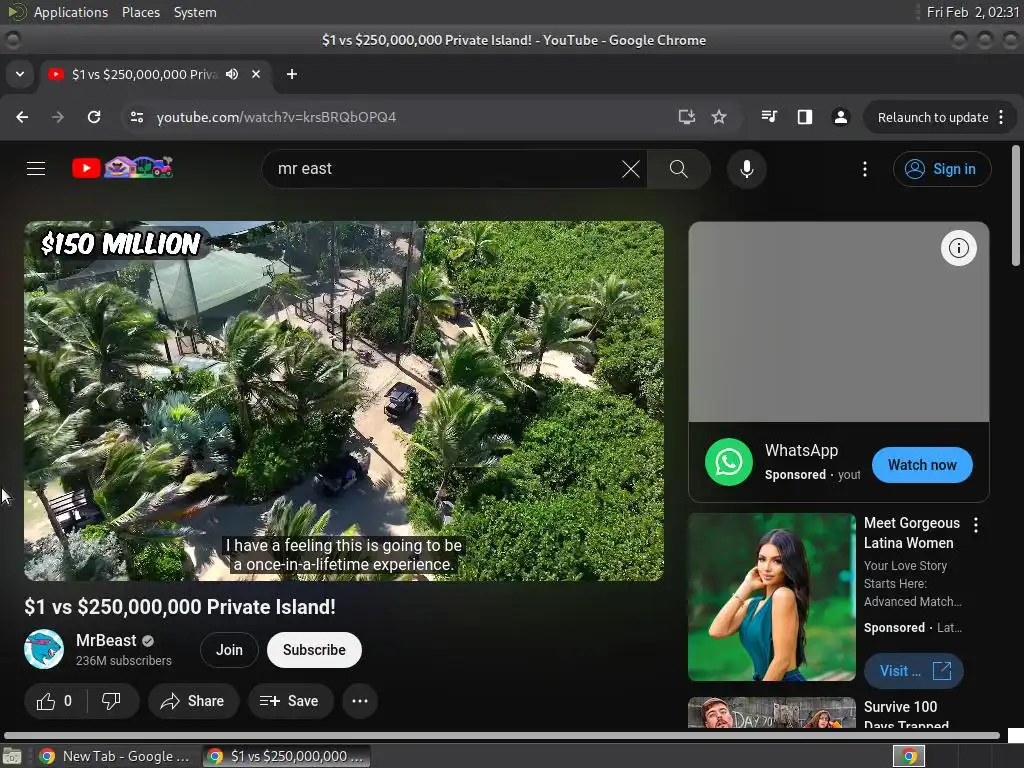Open YouTube settings three-dot menu
Image resolution: width=1024 pixels, height=768 pixels.
tap(865, 169)
